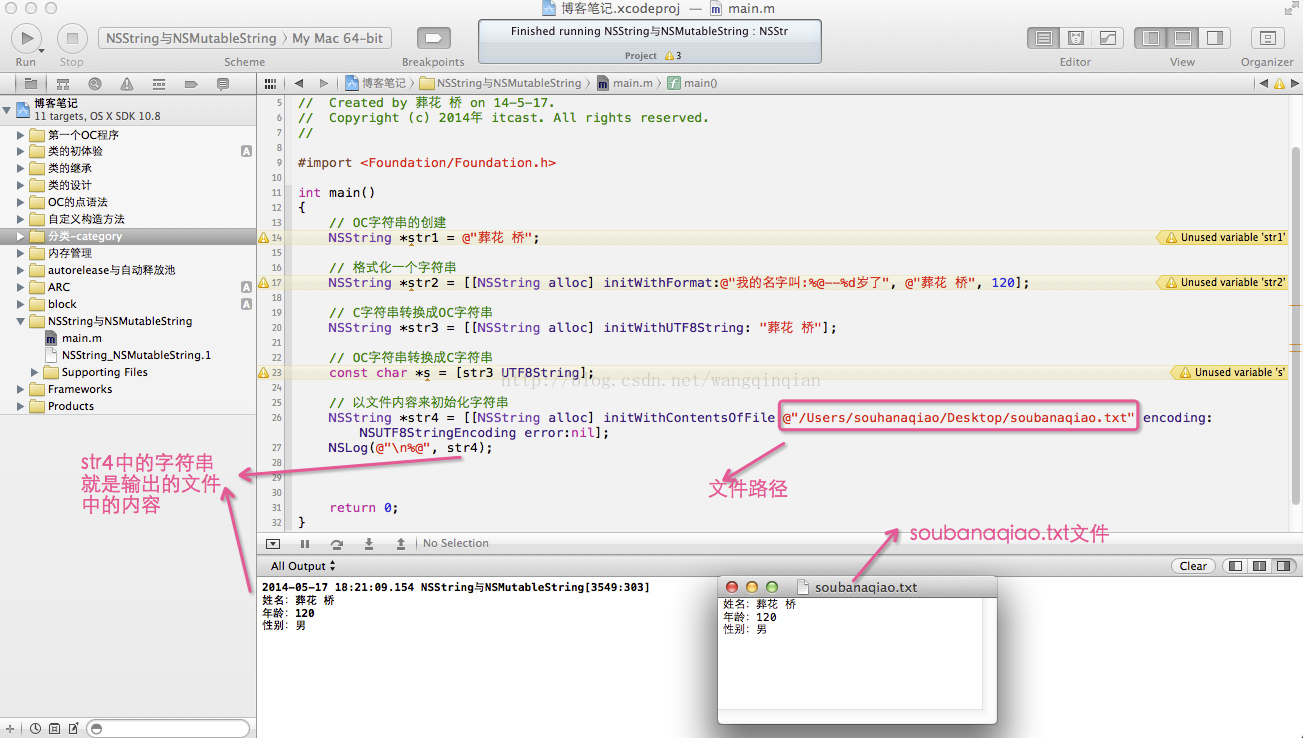The image size is (1303, 738).
Task: Stop the running program
Action: click(x=71, y=38)
